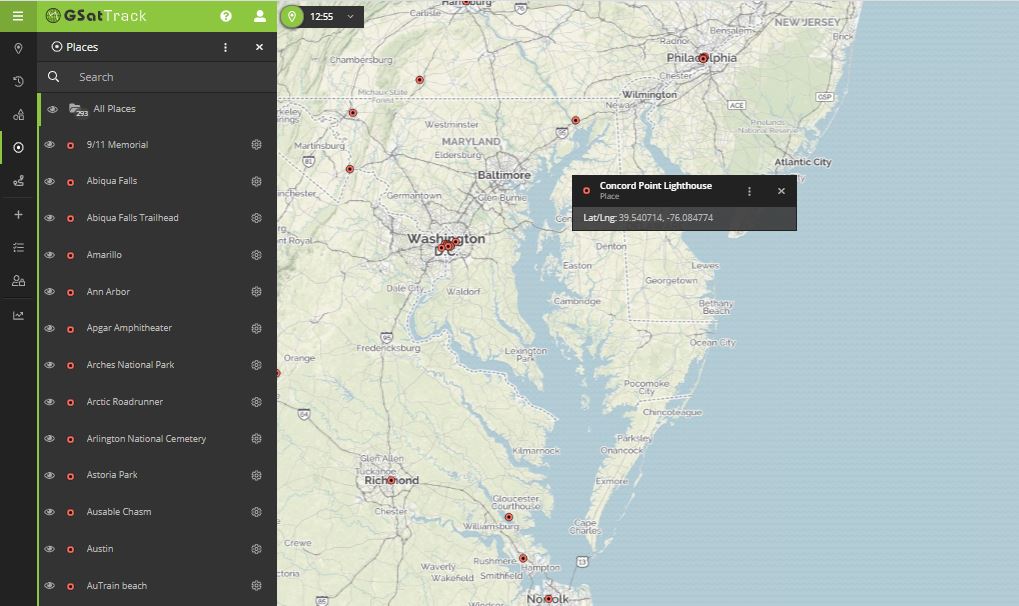Toggle Ann Arbor visibility eye
Image resolution: width=1019 pixels, height=606 pixels.
[49, 291]
